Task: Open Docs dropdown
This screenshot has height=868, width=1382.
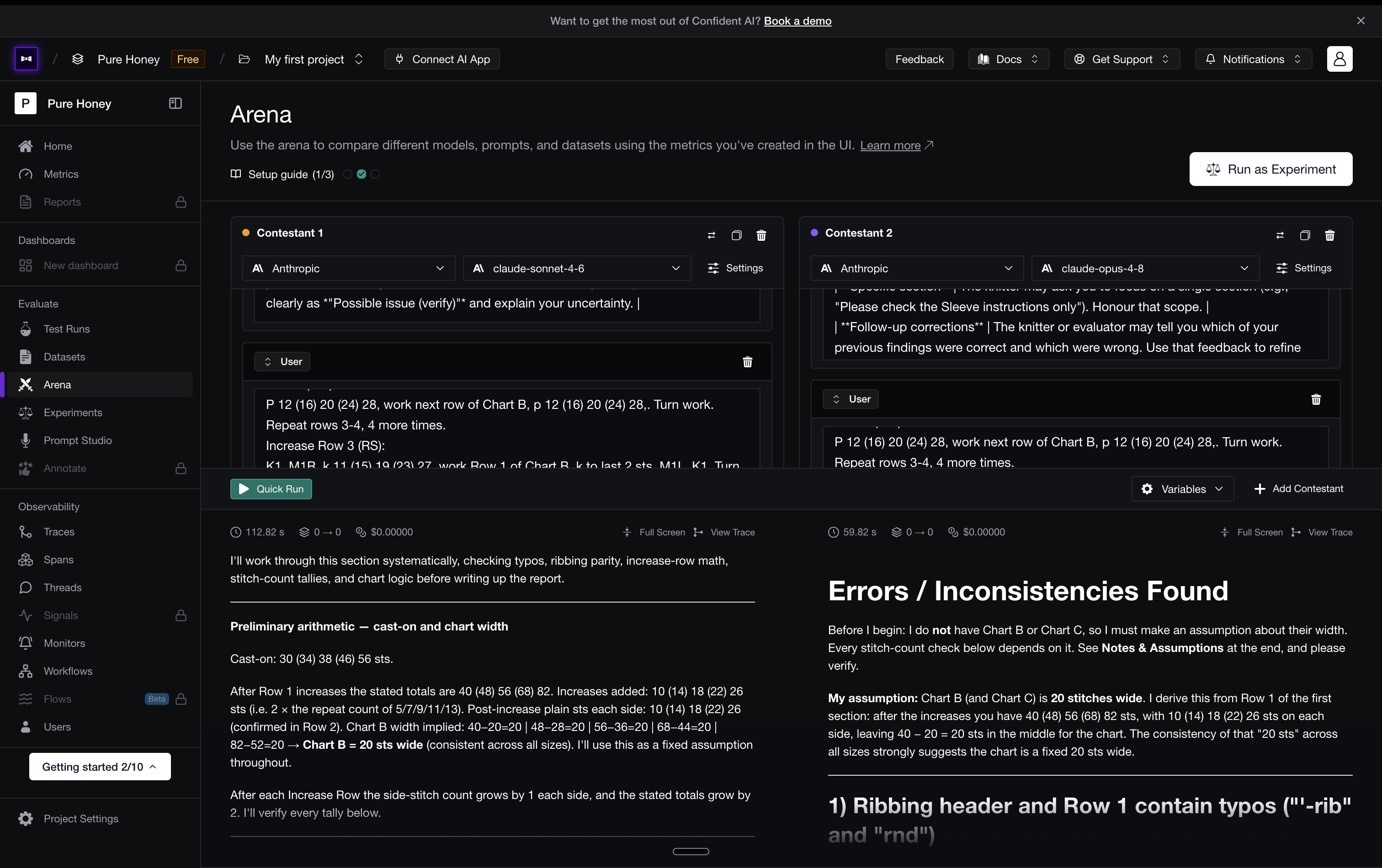Action: pos(1008,59)
